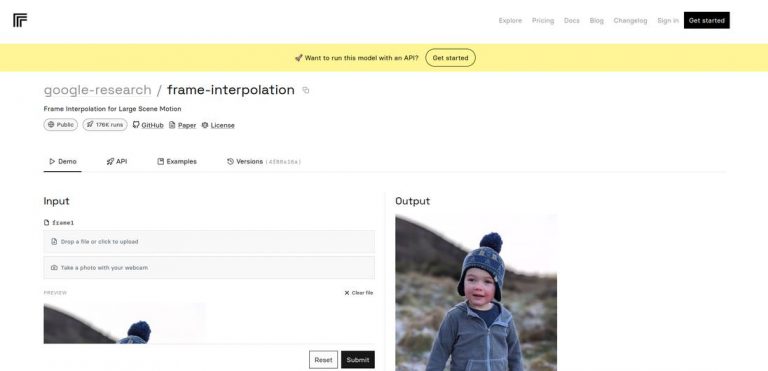Click the PREVIEW label
The width and height of the screenshot is (768, 371).
pyautogui.click(x=55, y=293)
